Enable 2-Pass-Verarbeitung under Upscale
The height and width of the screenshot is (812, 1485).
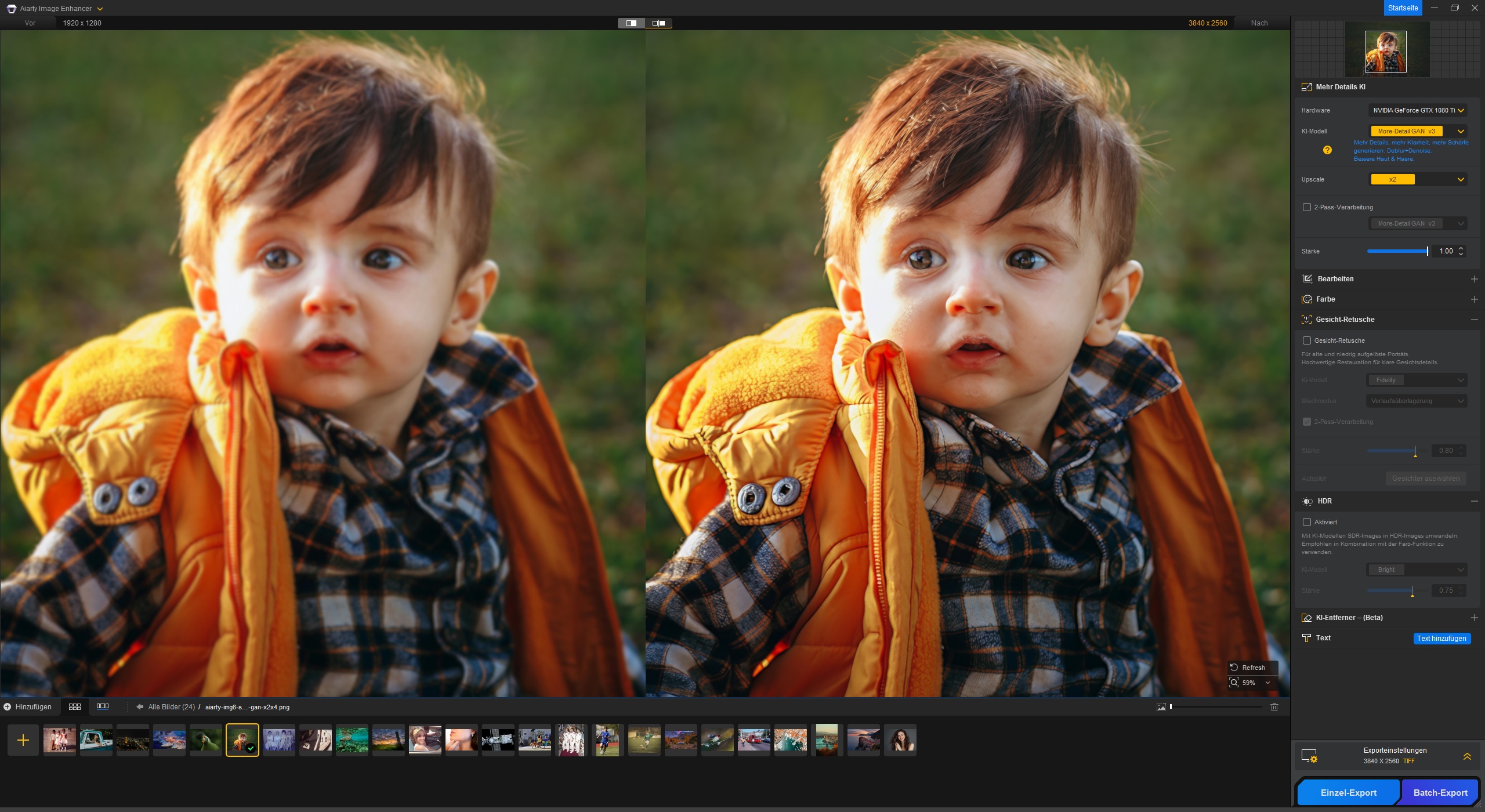click(1307, 207)
